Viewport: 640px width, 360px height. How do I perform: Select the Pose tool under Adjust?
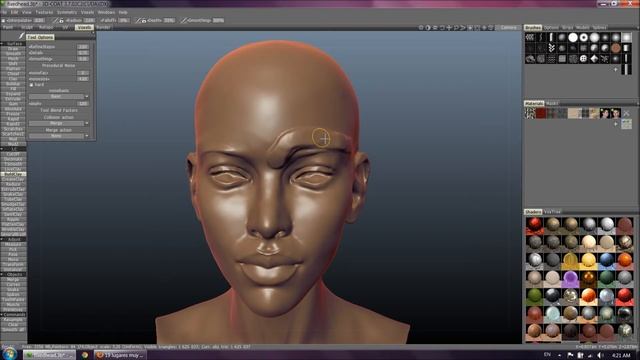click(x=13, y=254)
